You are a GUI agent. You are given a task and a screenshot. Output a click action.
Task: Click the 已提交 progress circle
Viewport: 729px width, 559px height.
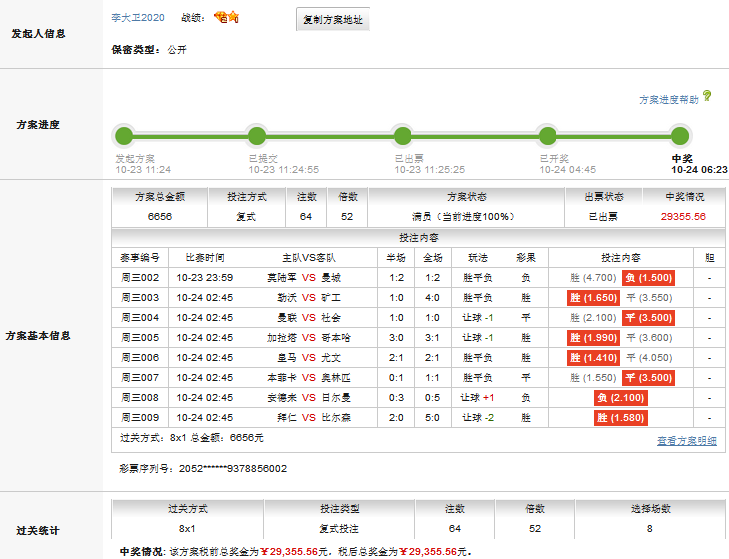pos(257,136)
